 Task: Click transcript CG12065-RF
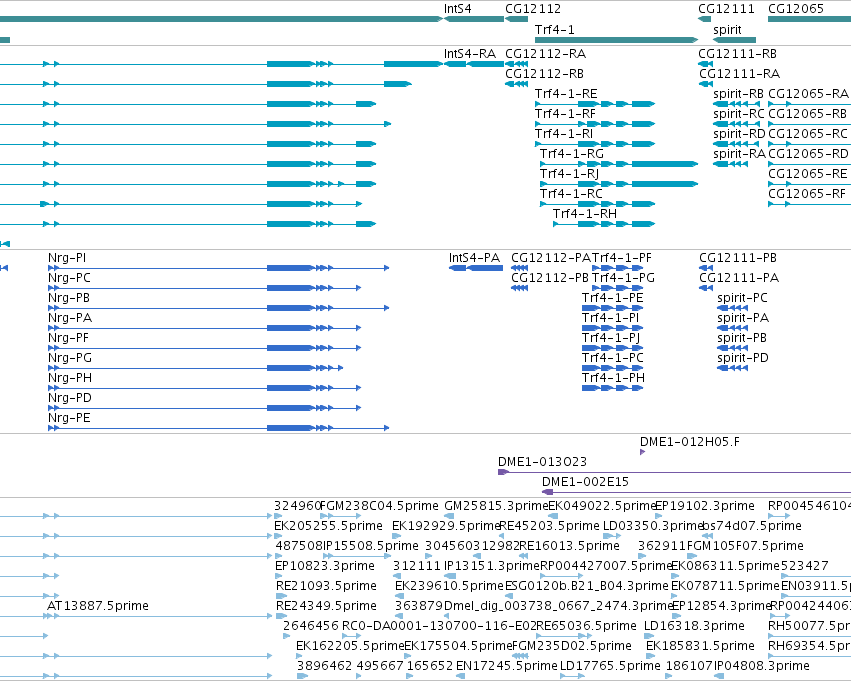click(807, 194)
